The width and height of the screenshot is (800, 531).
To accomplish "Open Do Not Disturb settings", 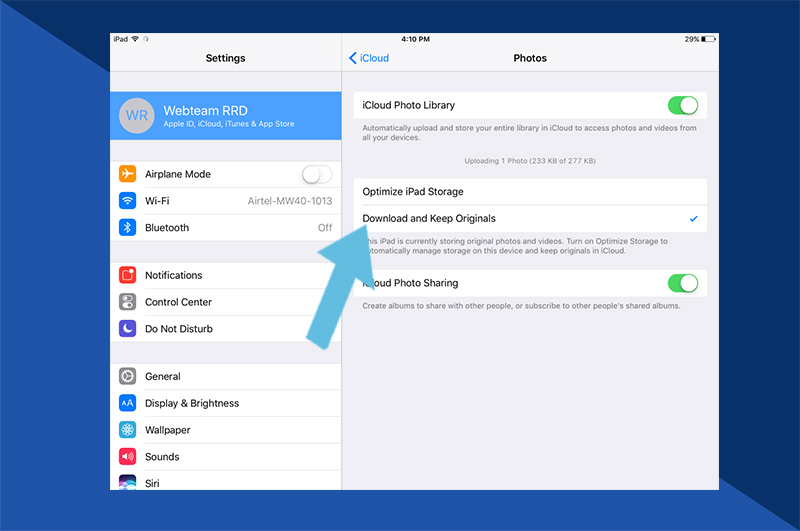I will tap(226, 328).
